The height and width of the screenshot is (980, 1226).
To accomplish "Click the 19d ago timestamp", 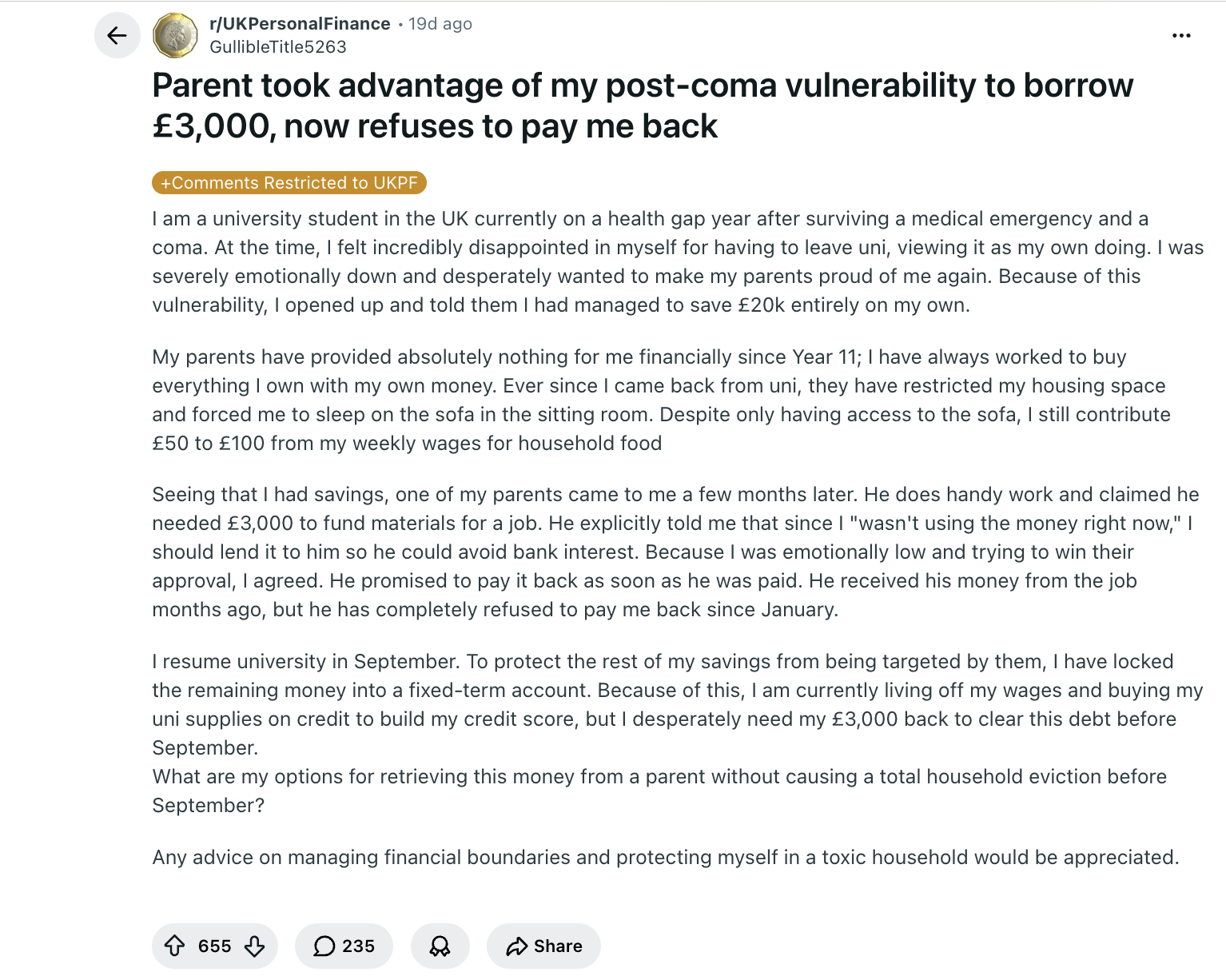I will (x=440, y=24).
